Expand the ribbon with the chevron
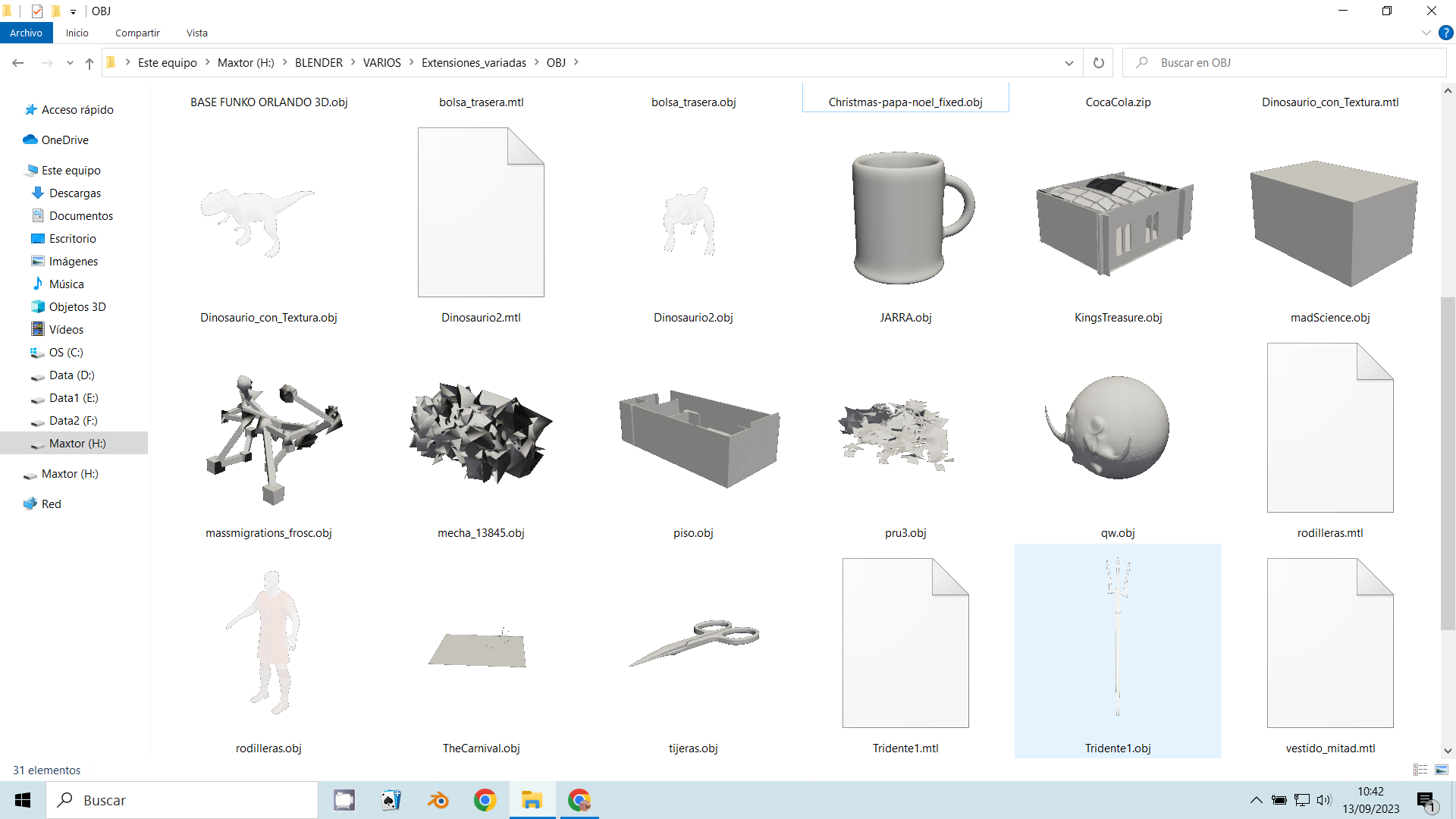The width and height of the screenshot is (1456, 819). coord(1426,33)
